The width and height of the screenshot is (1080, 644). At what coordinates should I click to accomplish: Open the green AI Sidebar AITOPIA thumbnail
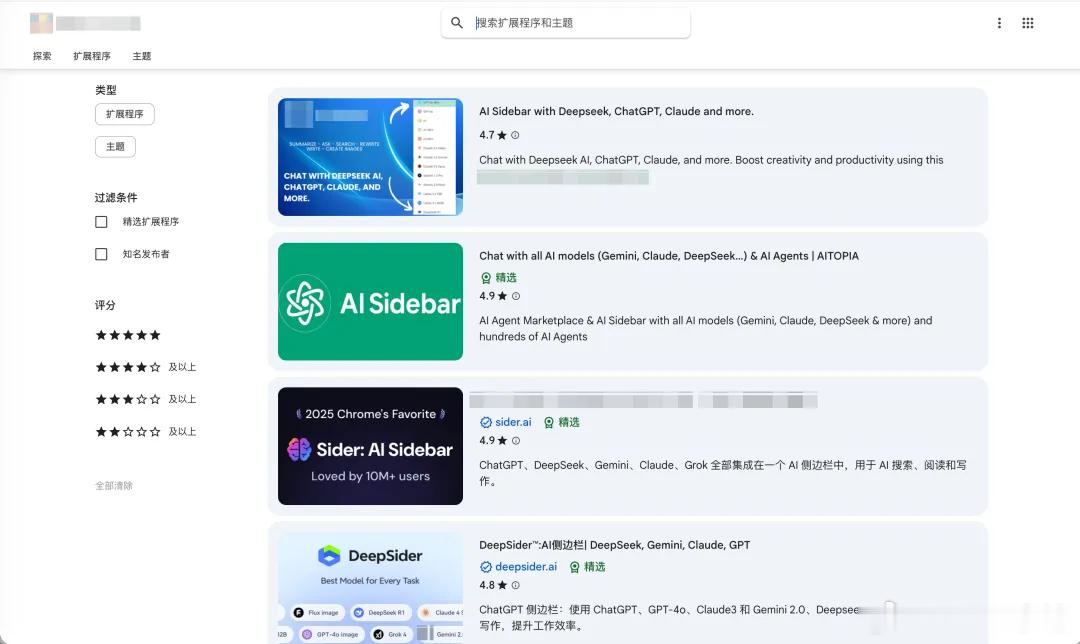pos(371,302)
